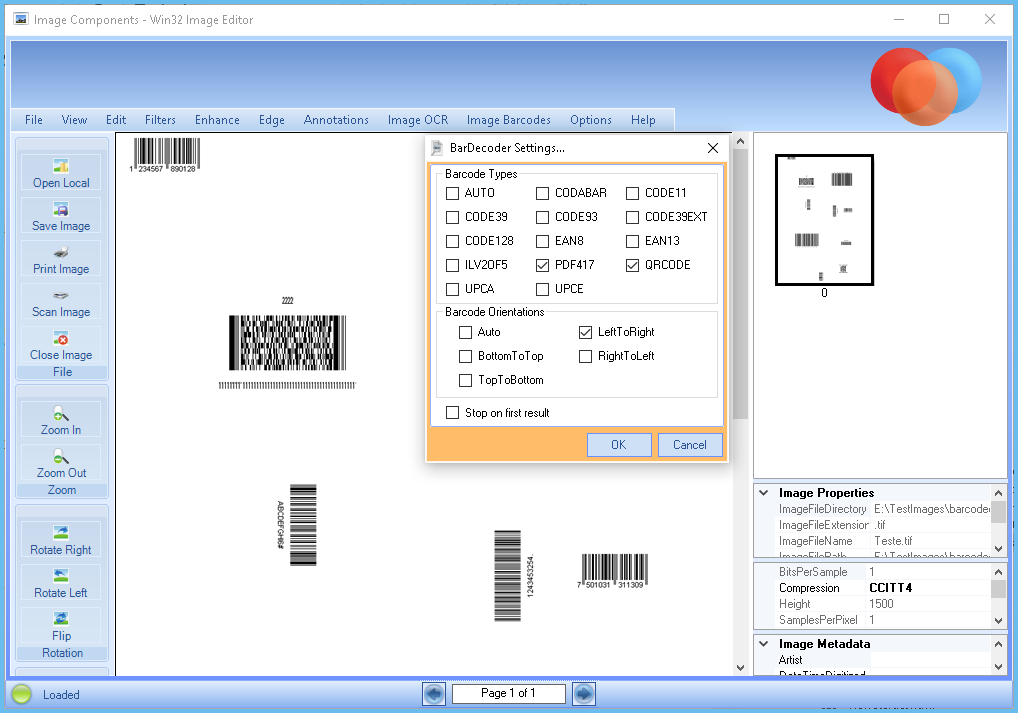Click the Save Image icon
The width and height of the screenshot is (1018, 713).
click(x=61, y=209)
